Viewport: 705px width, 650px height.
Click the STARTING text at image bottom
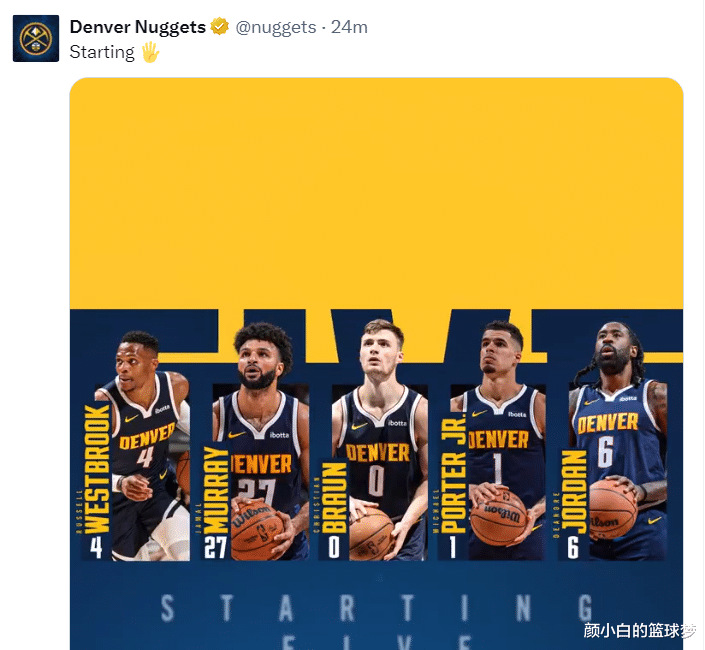pos(377,608)
